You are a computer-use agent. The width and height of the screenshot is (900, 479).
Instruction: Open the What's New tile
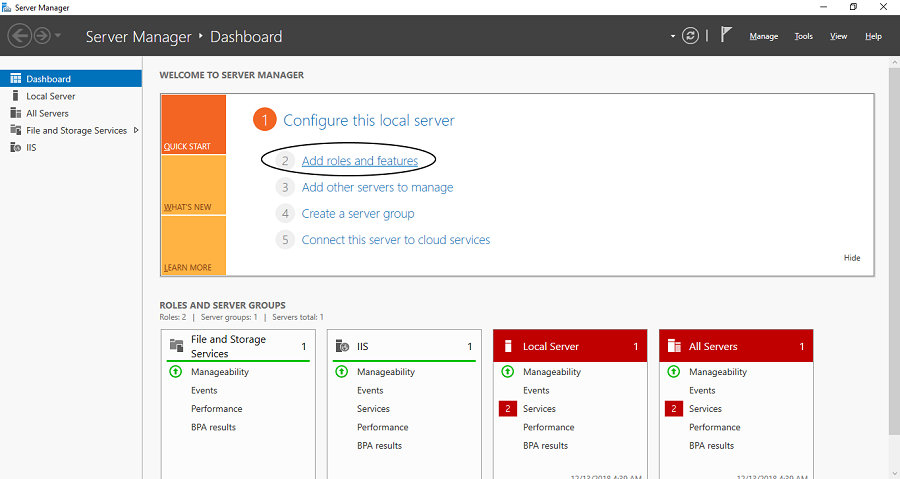click(193, 185)
